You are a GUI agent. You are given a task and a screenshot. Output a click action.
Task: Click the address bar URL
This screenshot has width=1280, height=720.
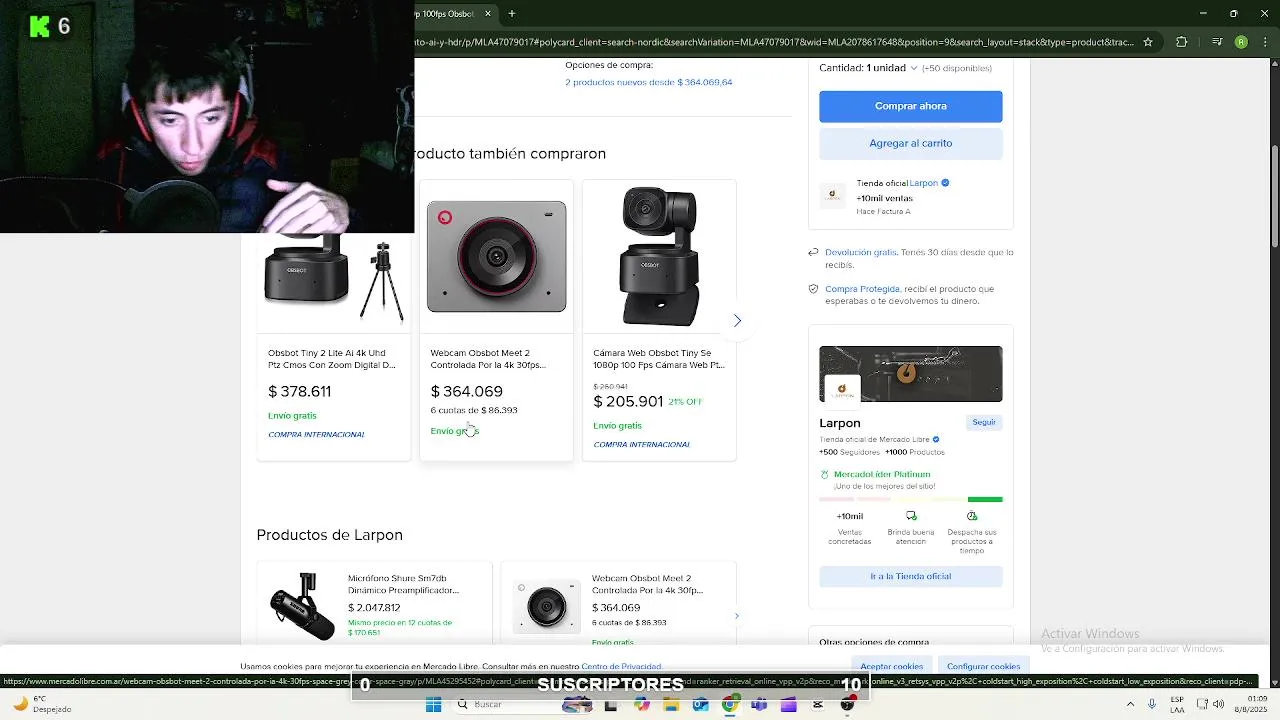(774, 42)
